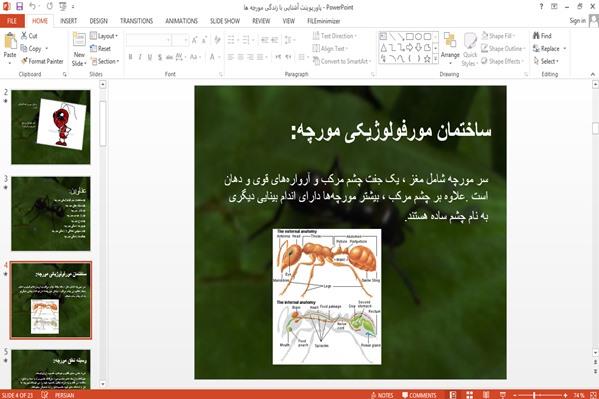Open the Clipboard dialog launcher
599x399 pixels.
65,74
